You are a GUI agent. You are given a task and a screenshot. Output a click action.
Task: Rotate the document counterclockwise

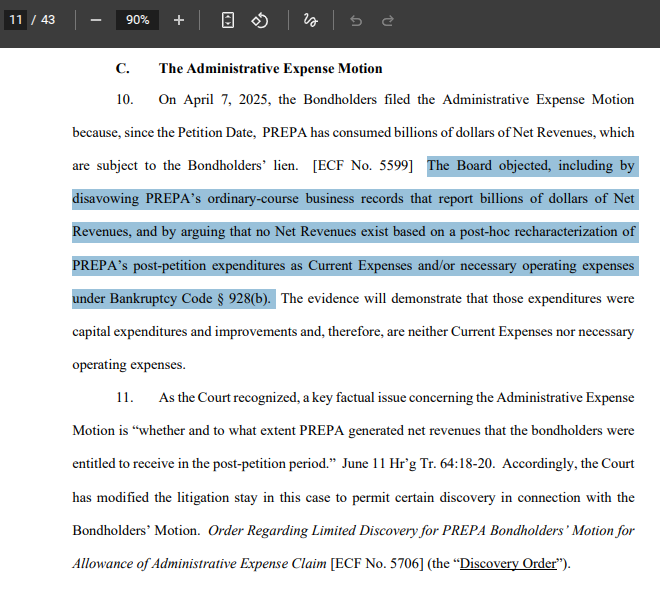(260, 20)
